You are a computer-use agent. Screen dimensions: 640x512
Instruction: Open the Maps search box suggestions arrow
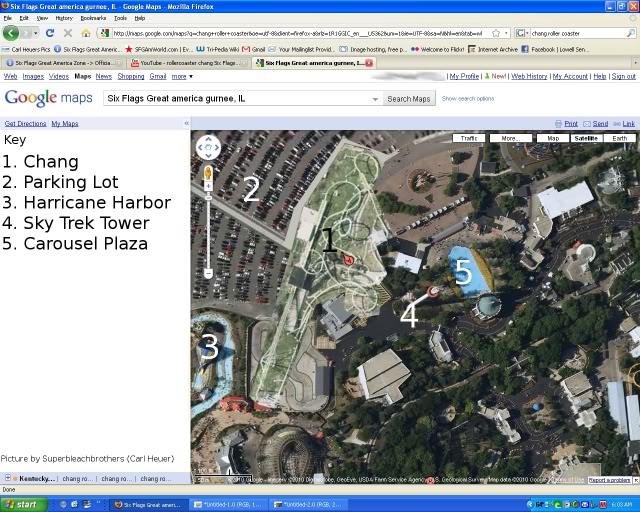[x=375, y=99]
